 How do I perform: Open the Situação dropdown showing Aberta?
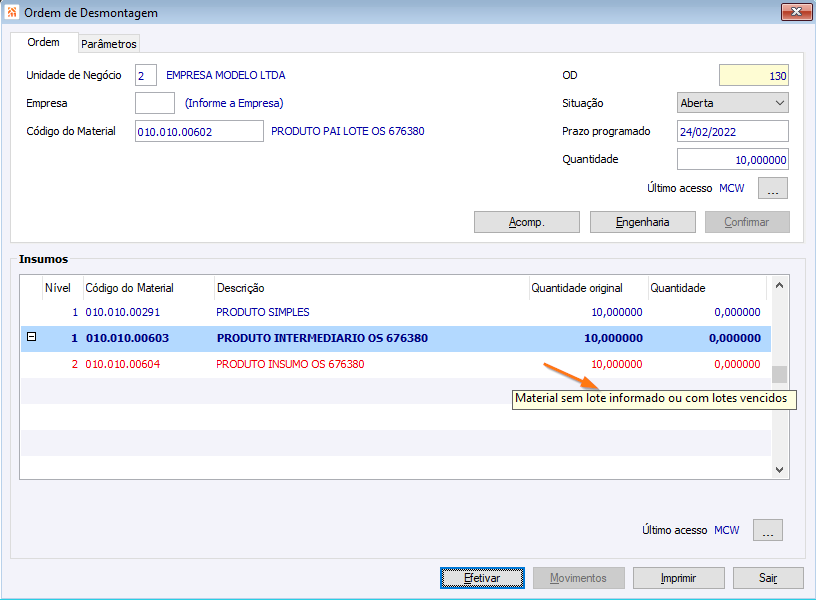[x=732, y=103]
